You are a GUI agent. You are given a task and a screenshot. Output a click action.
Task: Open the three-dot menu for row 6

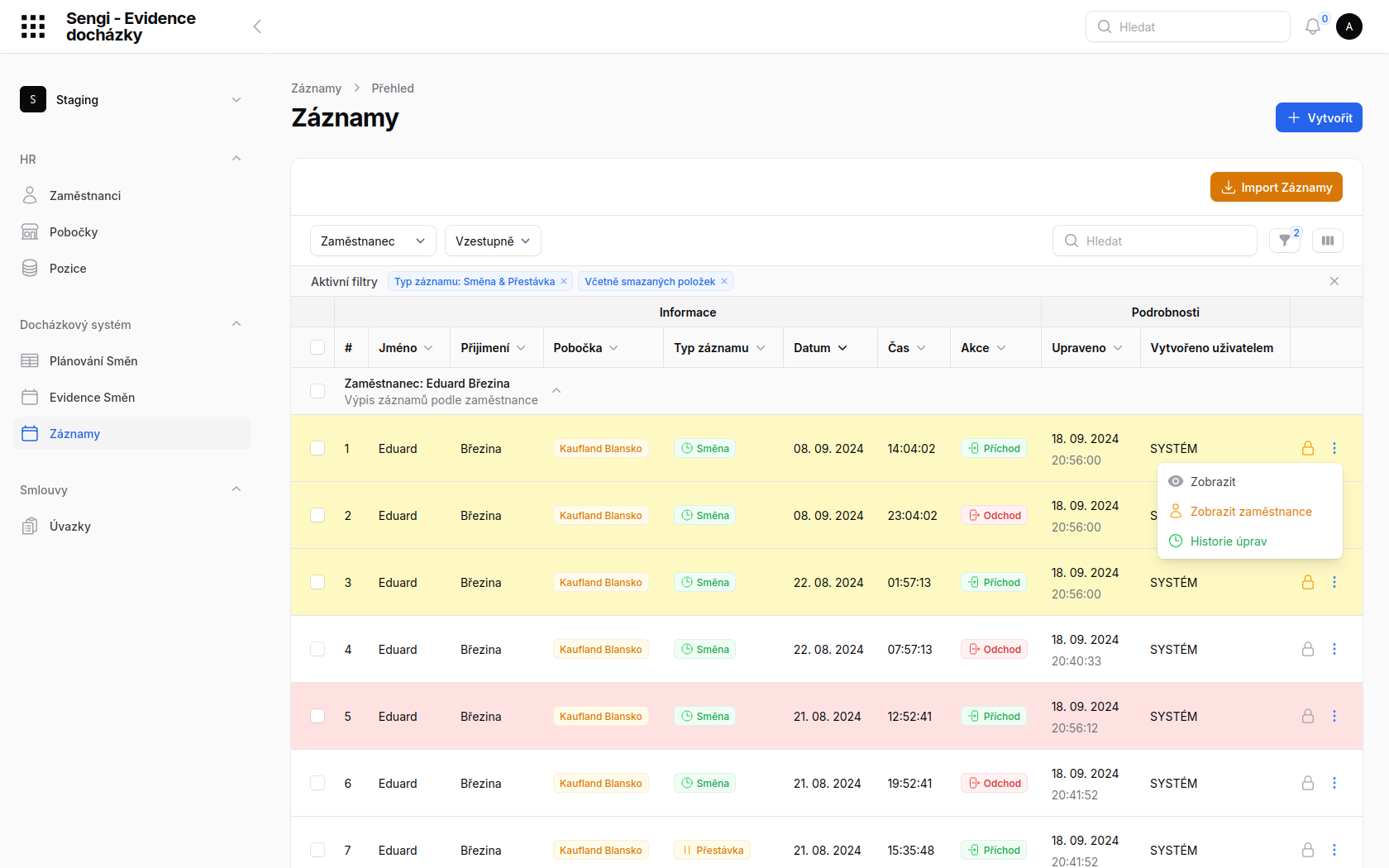tap(1334, 783)
